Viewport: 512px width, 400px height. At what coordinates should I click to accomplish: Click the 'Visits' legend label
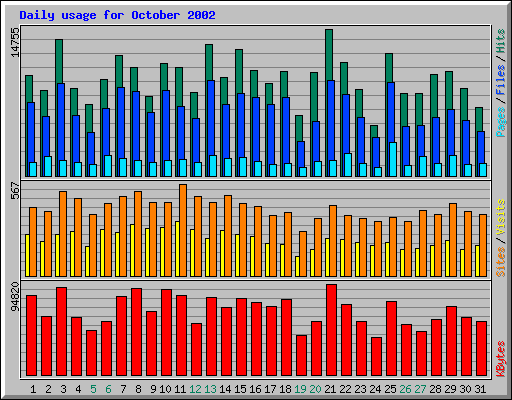click(500, 217)
